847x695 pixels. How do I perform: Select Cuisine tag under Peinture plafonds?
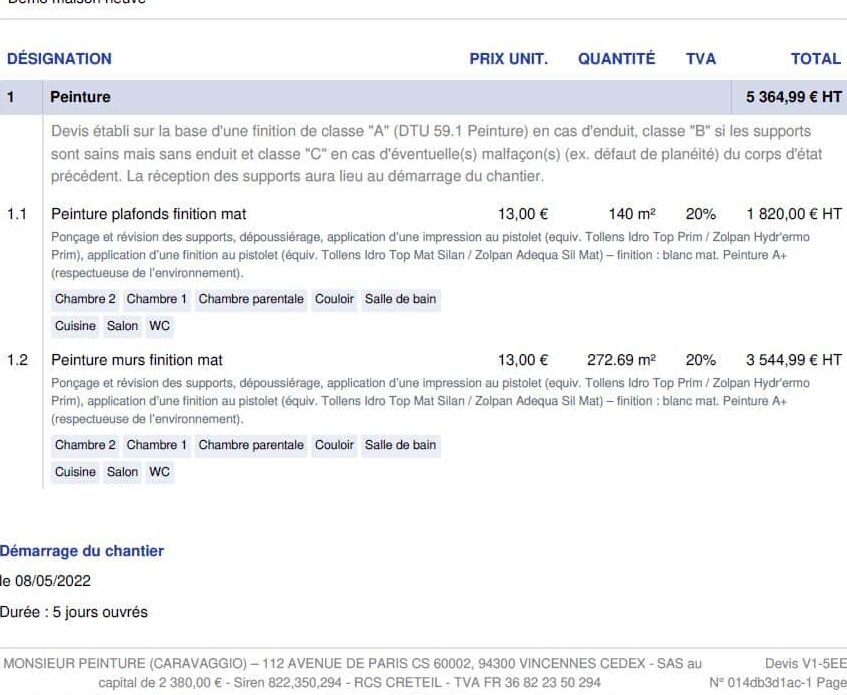coord(75,326)
